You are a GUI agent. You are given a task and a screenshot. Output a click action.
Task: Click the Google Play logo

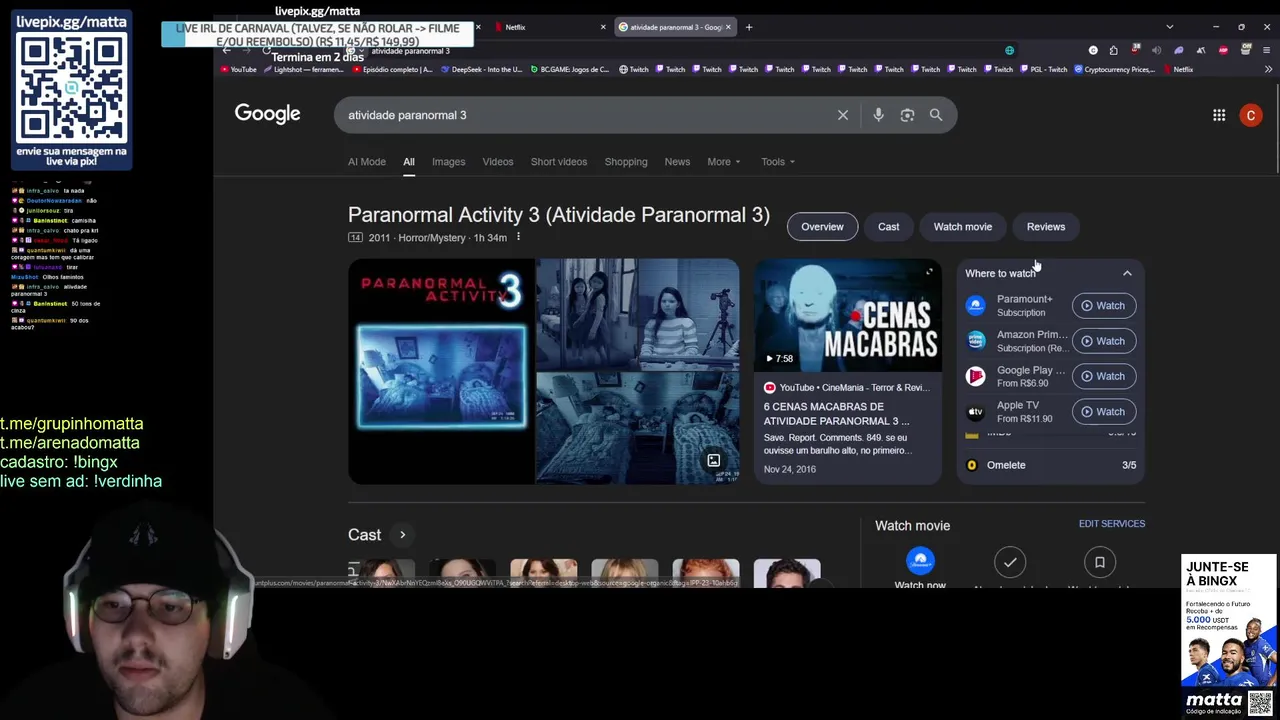click(x=976, y=376)
